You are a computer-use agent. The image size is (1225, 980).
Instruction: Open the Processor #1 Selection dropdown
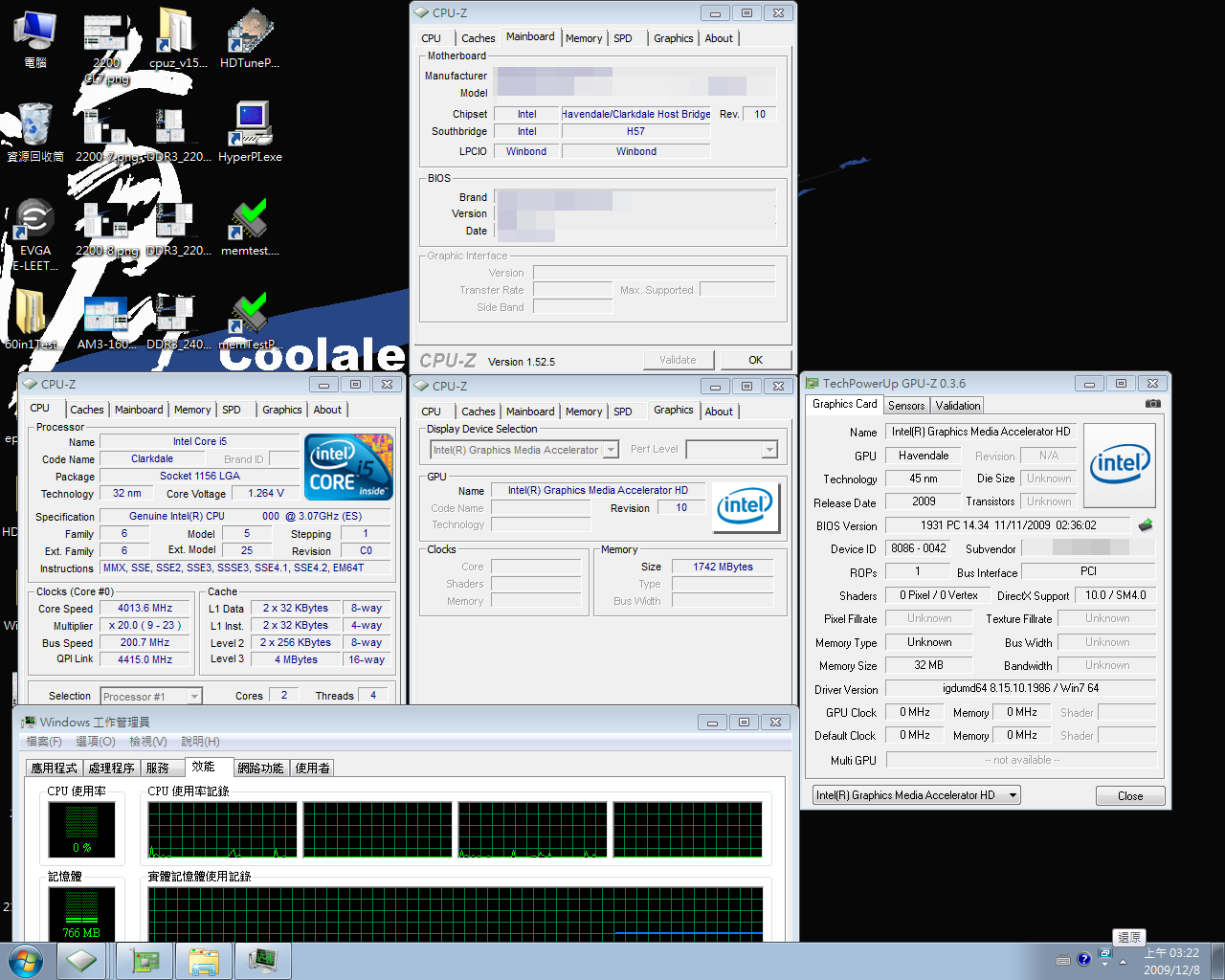151,696
